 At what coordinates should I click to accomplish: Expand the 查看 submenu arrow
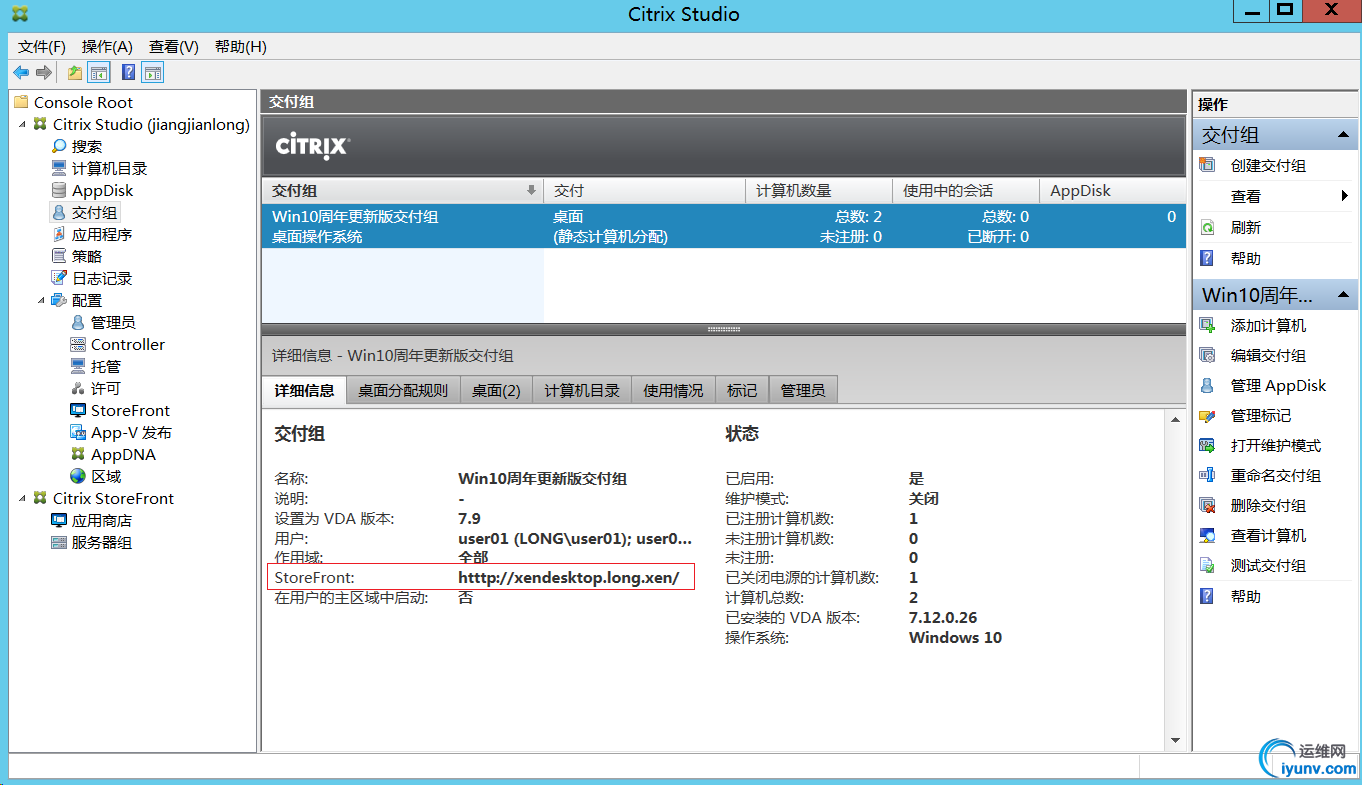click(1345, 197)
